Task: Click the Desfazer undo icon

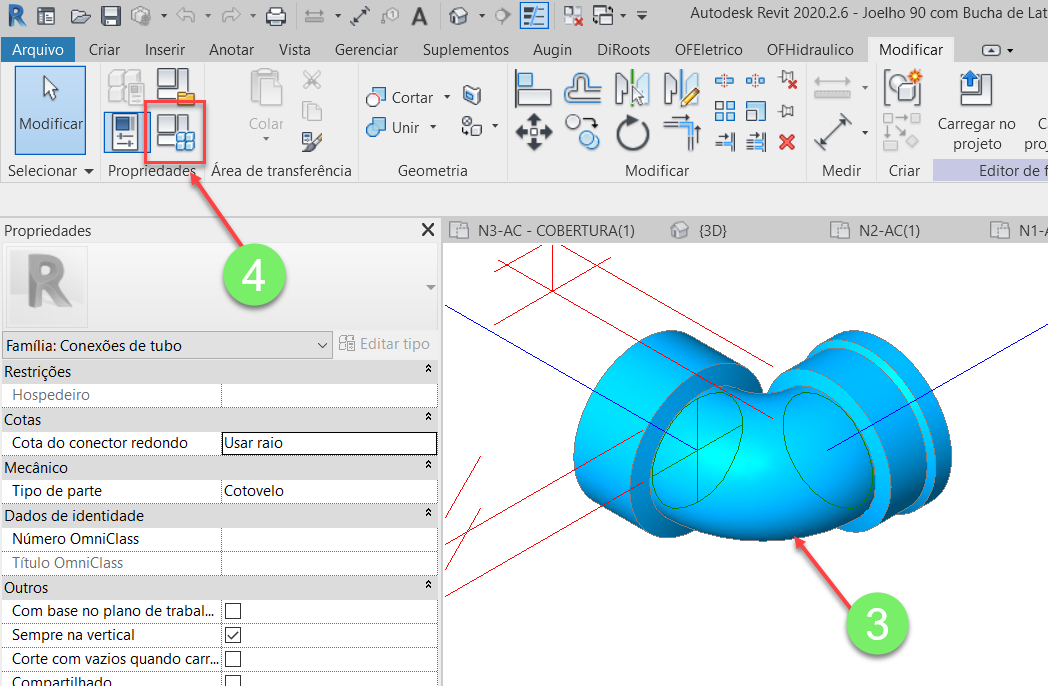Action: tap(186, 15)
